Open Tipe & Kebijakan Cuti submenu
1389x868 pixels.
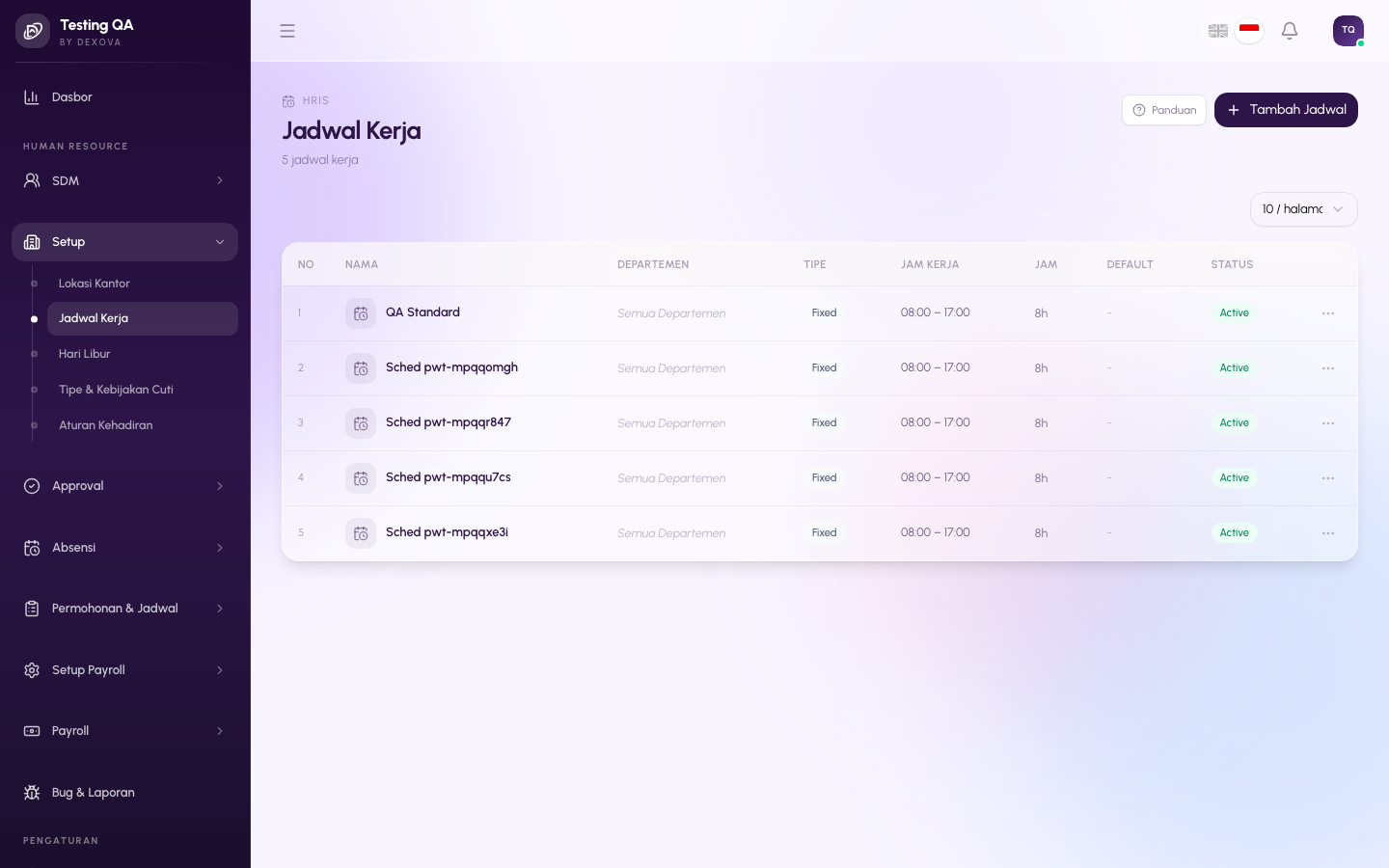[x=143, y=390]
